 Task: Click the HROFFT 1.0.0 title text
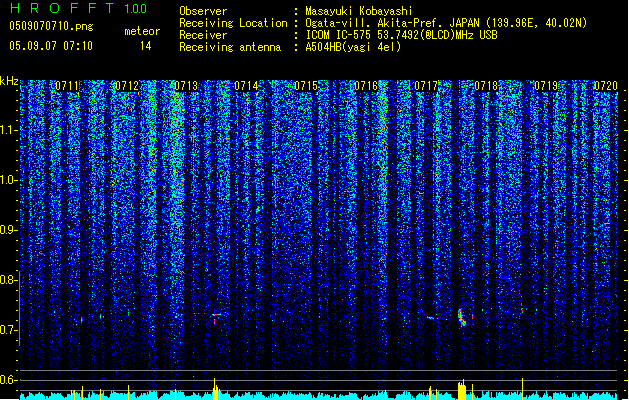(x=79, y=8)
